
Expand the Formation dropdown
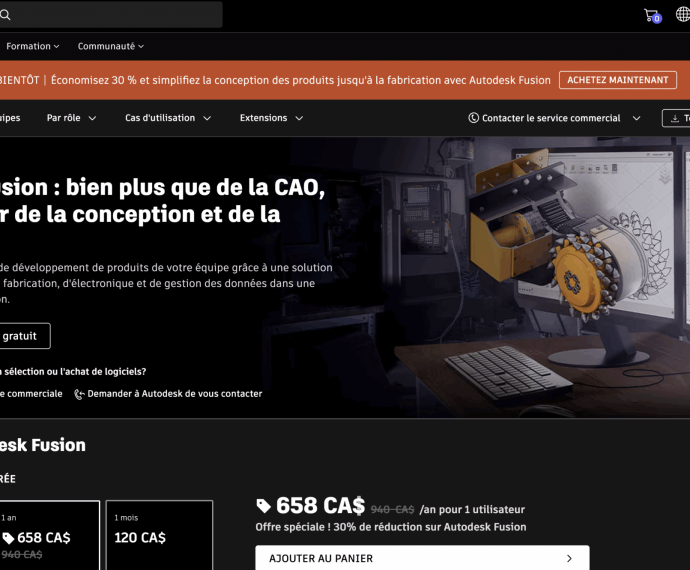33,46
